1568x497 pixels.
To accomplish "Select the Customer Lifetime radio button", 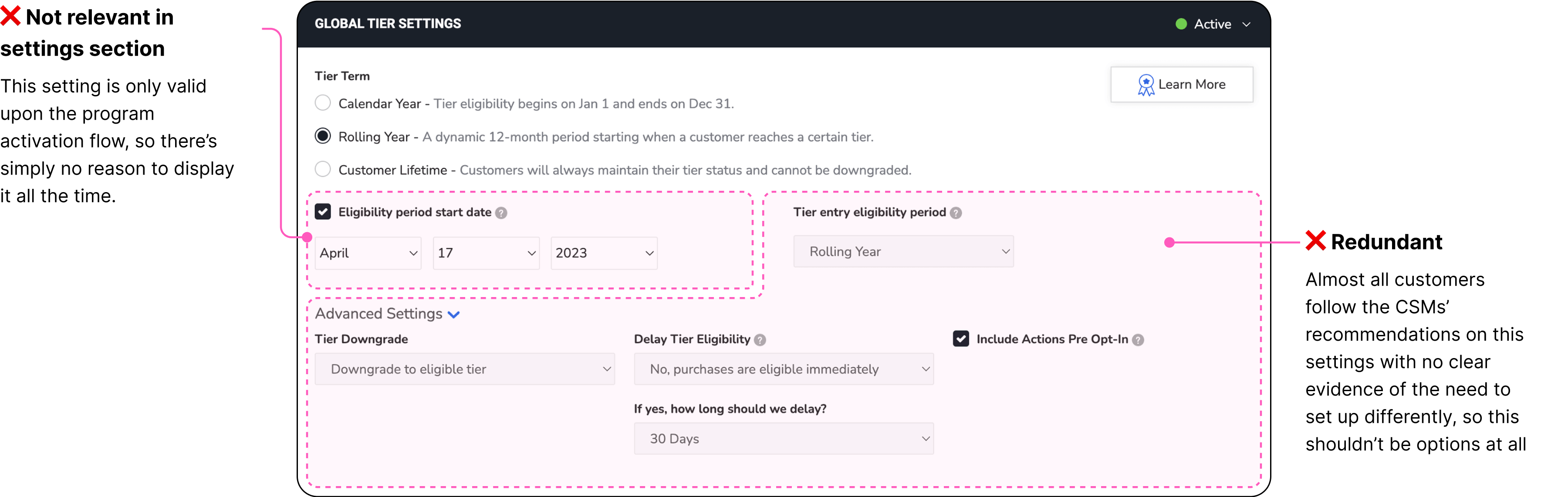I will click(323, 169).
